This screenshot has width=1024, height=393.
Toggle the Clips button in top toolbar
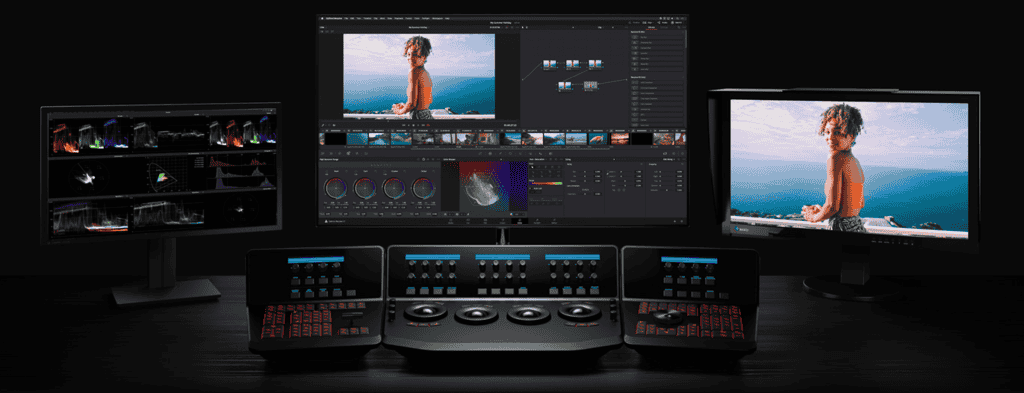pos(648,23)
